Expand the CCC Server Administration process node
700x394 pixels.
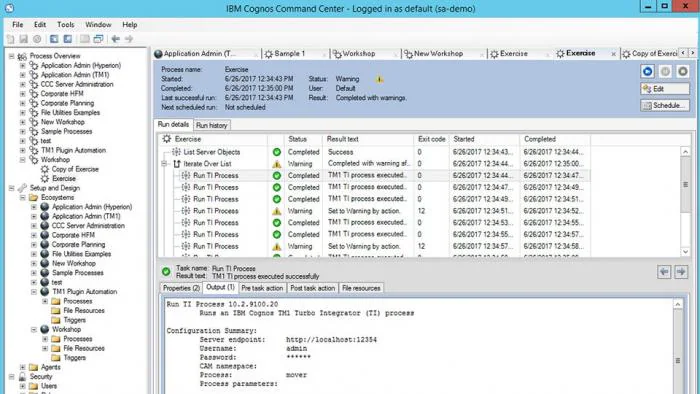coord(22,84)
